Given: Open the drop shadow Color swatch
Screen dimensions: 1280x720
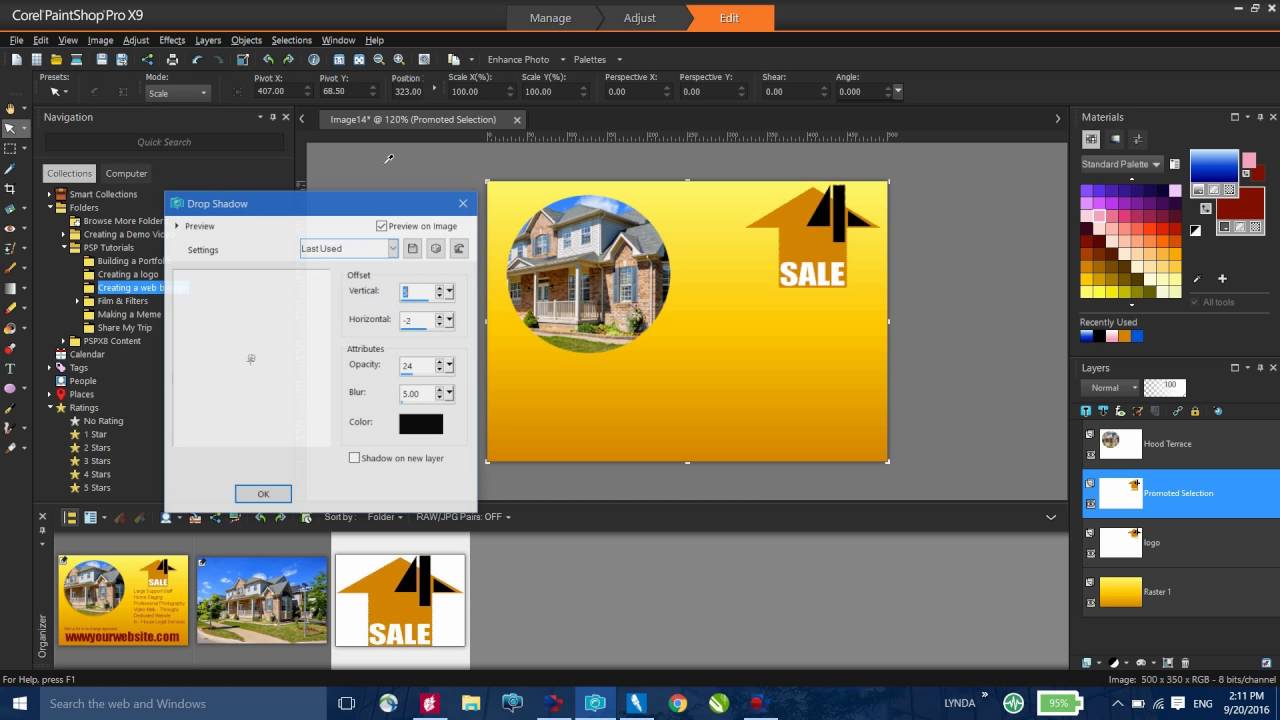Looking at the screenshot, I should (420, 424).
